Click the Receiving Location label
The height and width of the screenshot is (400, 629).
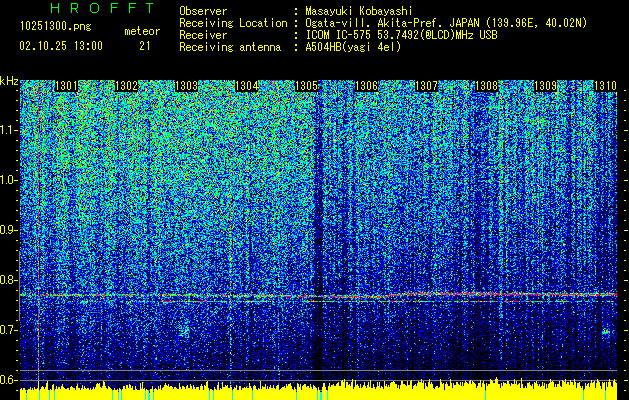click(x=233, y=23)
